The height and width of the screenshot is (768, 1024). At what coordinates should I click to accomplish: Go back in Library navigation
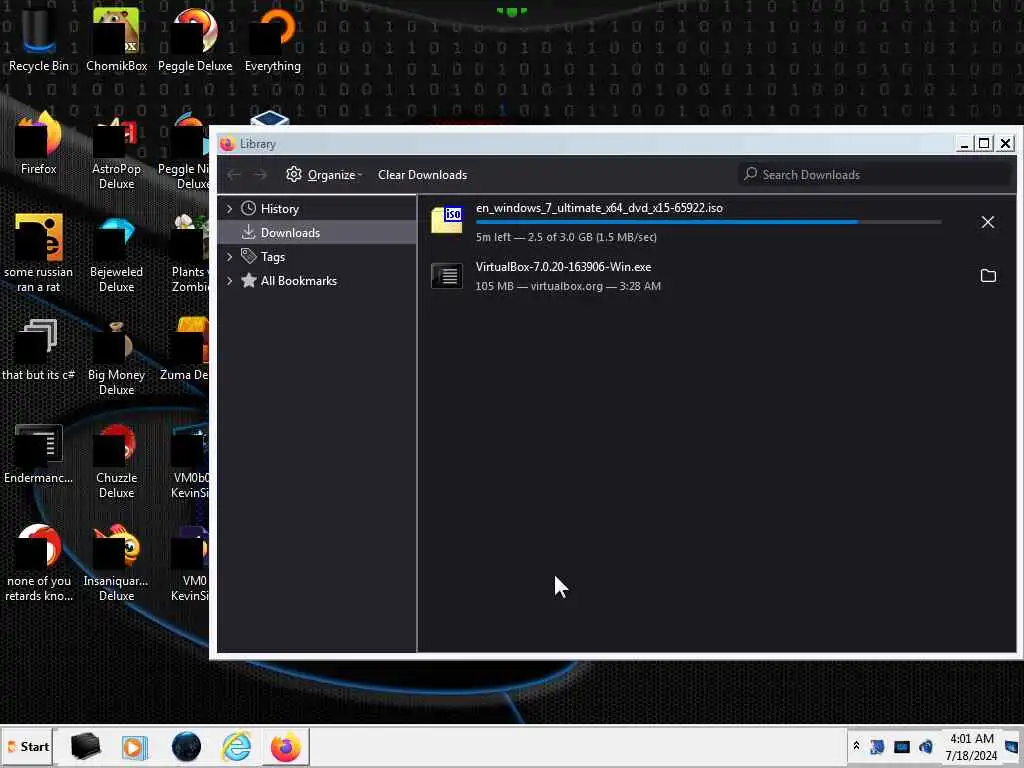(234, 174)
